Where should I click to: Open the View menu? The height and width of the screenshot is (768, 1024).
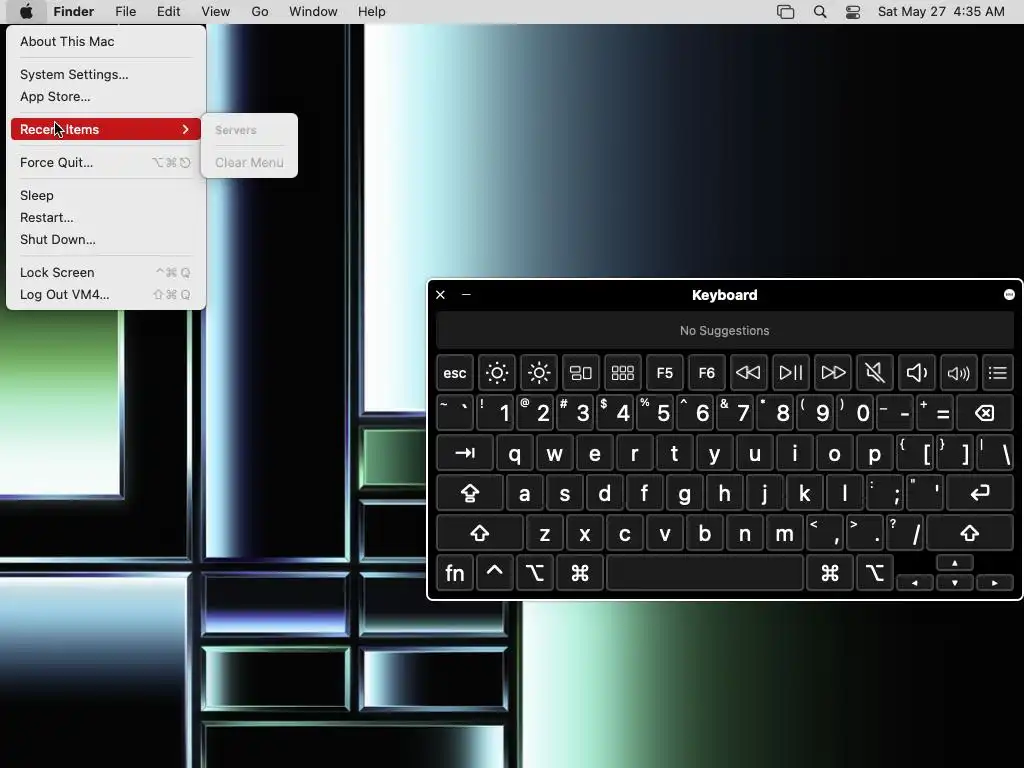pos(216,12)
